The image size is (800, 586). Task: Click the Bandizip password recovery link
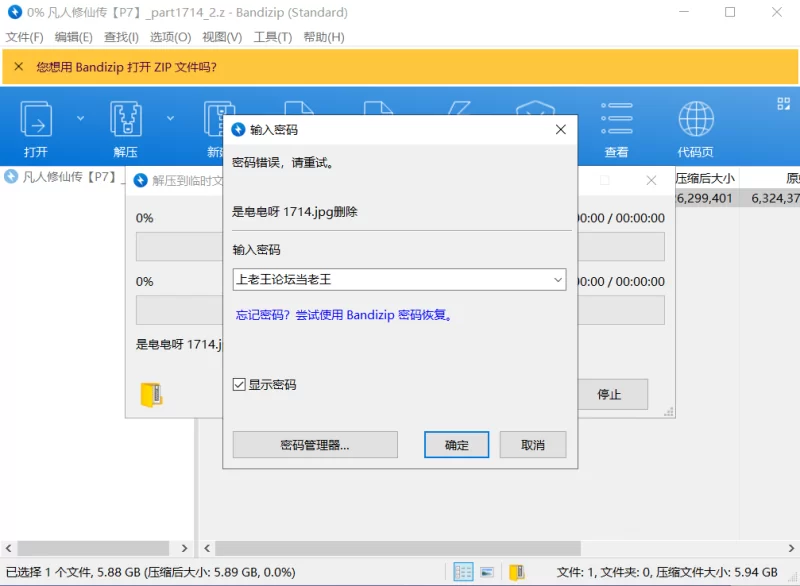345,315
